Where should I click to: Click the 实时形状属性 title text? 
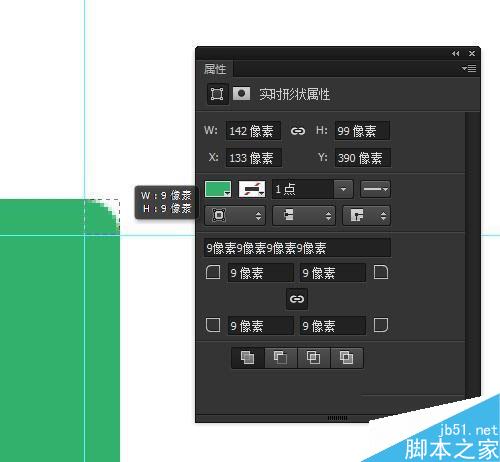click(295, 94)
